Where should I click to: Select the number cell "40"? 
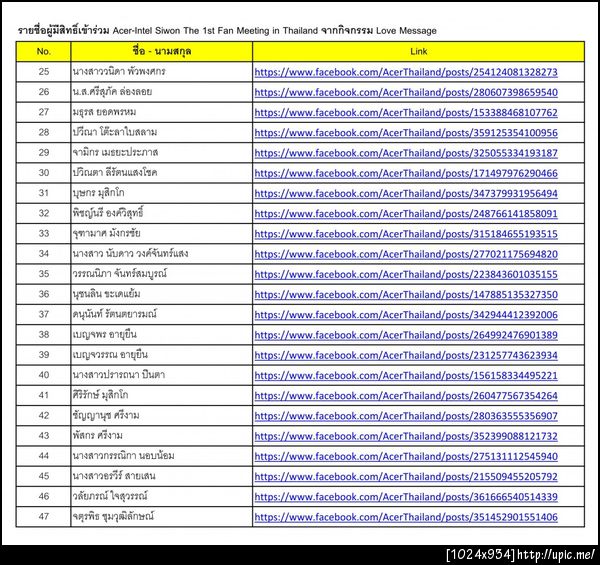[44, 375]
